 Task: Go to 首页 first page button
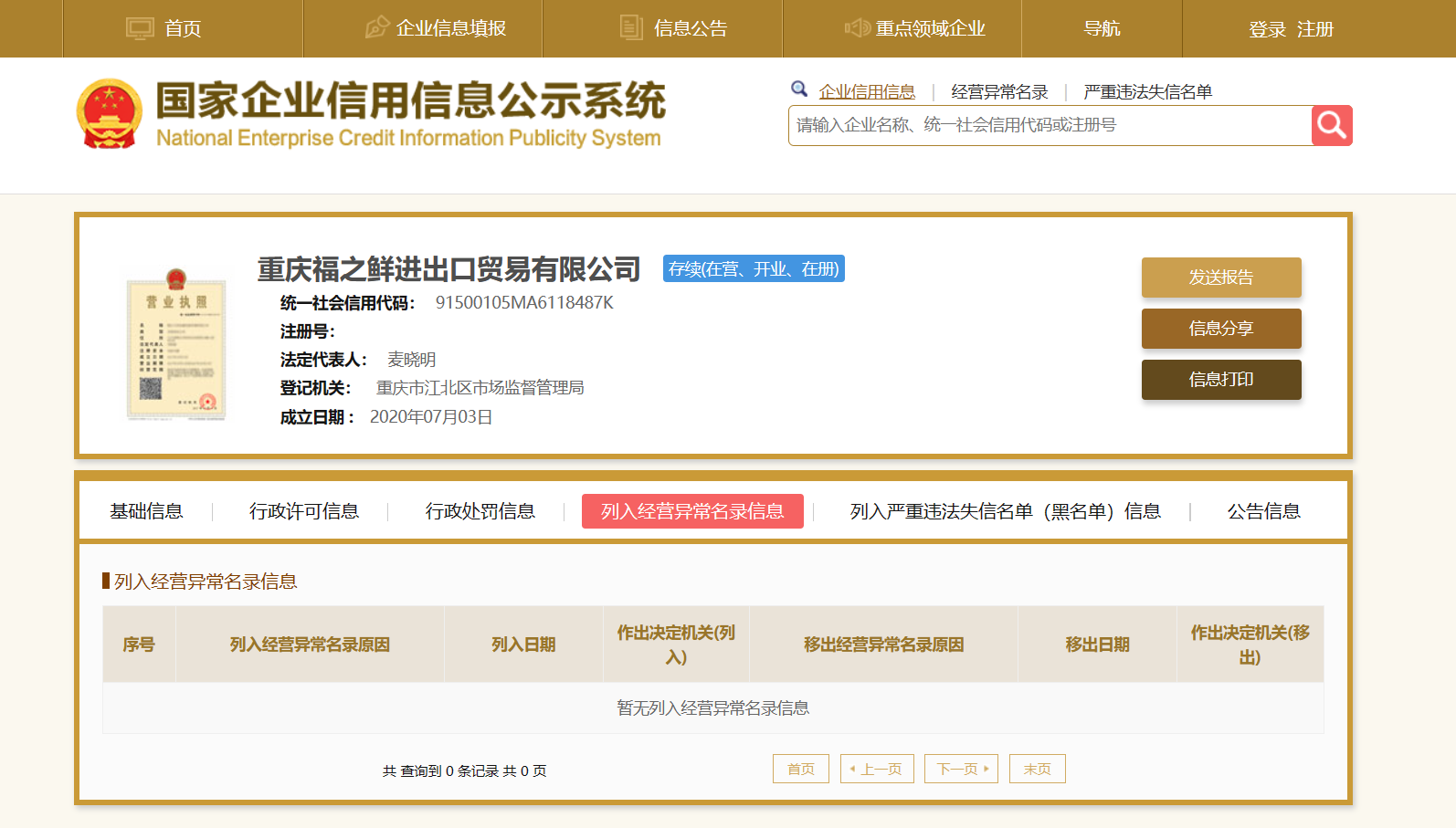(x=801, y=769)
